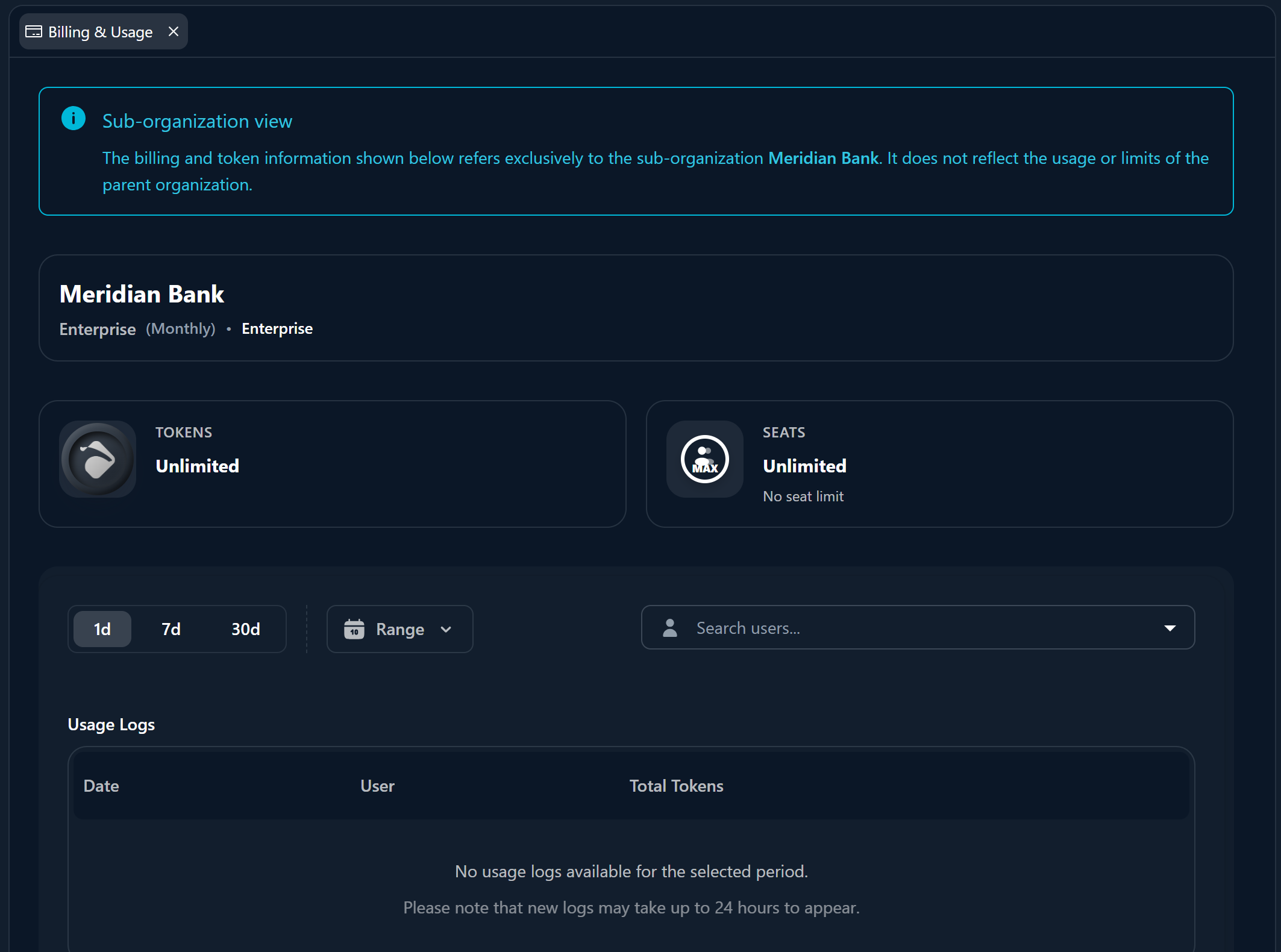Click the 24 hours logs note

coord(631,907)
